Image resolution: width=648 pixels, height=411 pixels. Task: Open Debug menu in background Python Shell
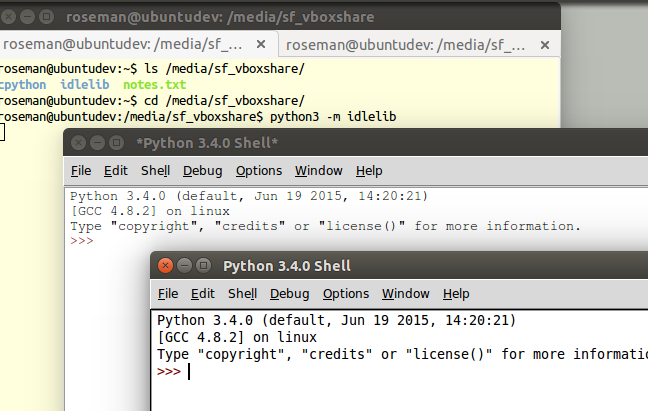tap(202, 171)
